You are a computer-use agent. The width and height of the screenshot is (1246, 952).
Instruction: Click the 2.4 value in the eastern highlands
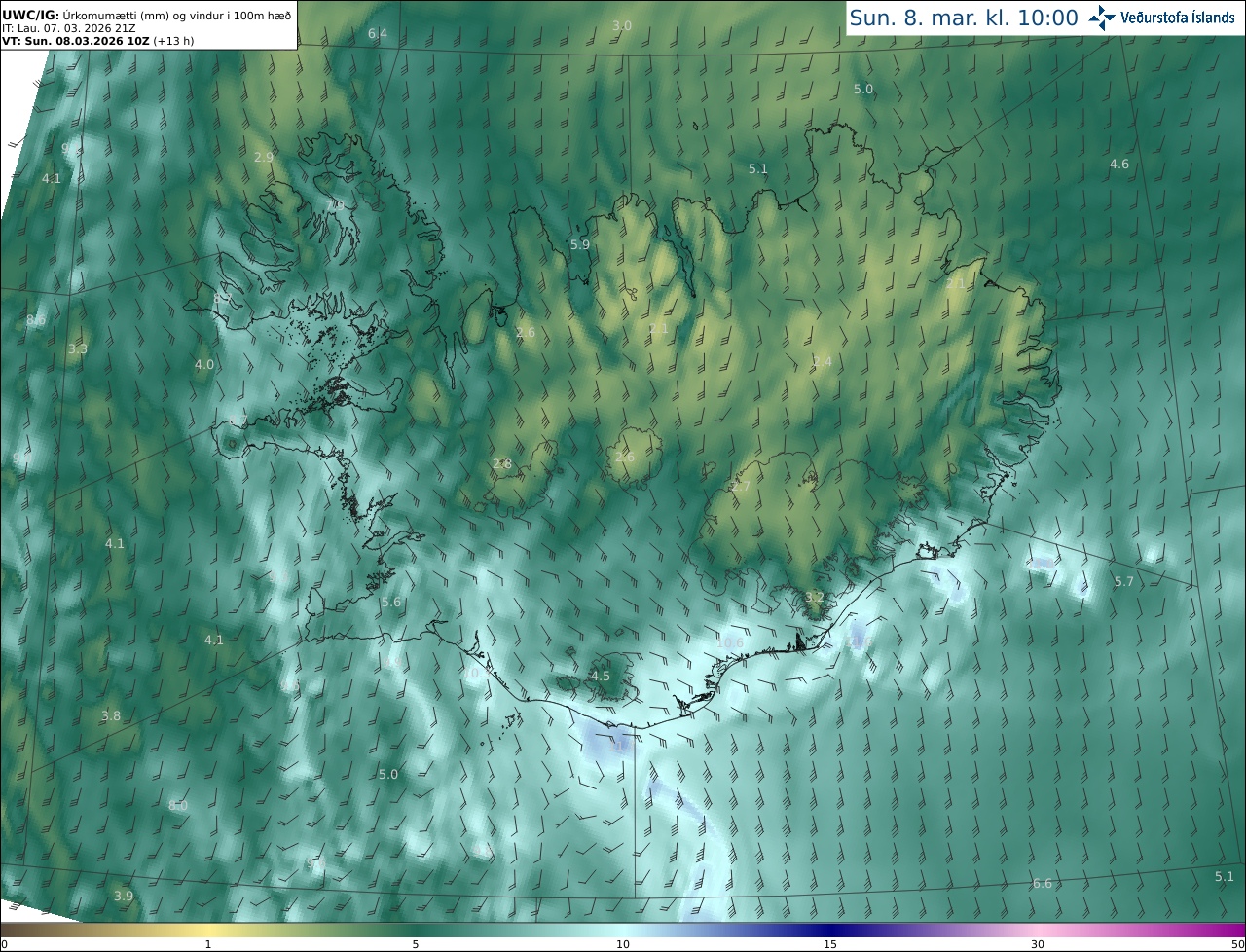click(823, 361)
